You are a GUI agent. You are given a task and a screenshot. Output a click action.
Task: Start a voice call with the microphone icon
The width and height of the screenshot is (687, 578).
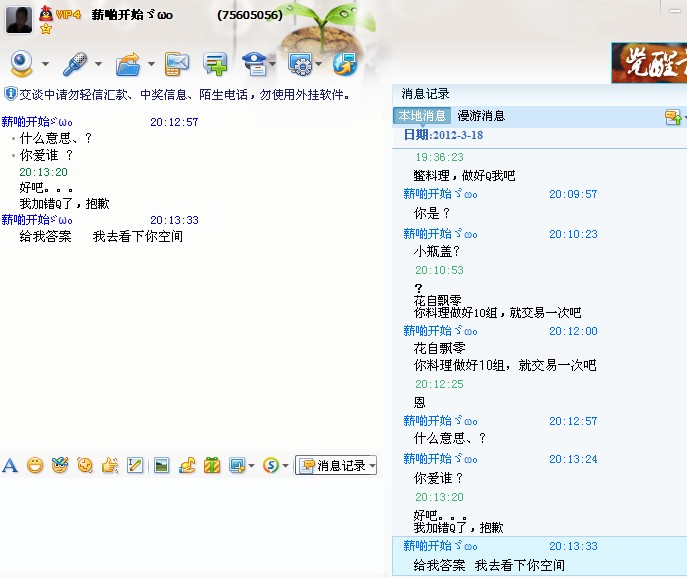(x=75, y=64)
